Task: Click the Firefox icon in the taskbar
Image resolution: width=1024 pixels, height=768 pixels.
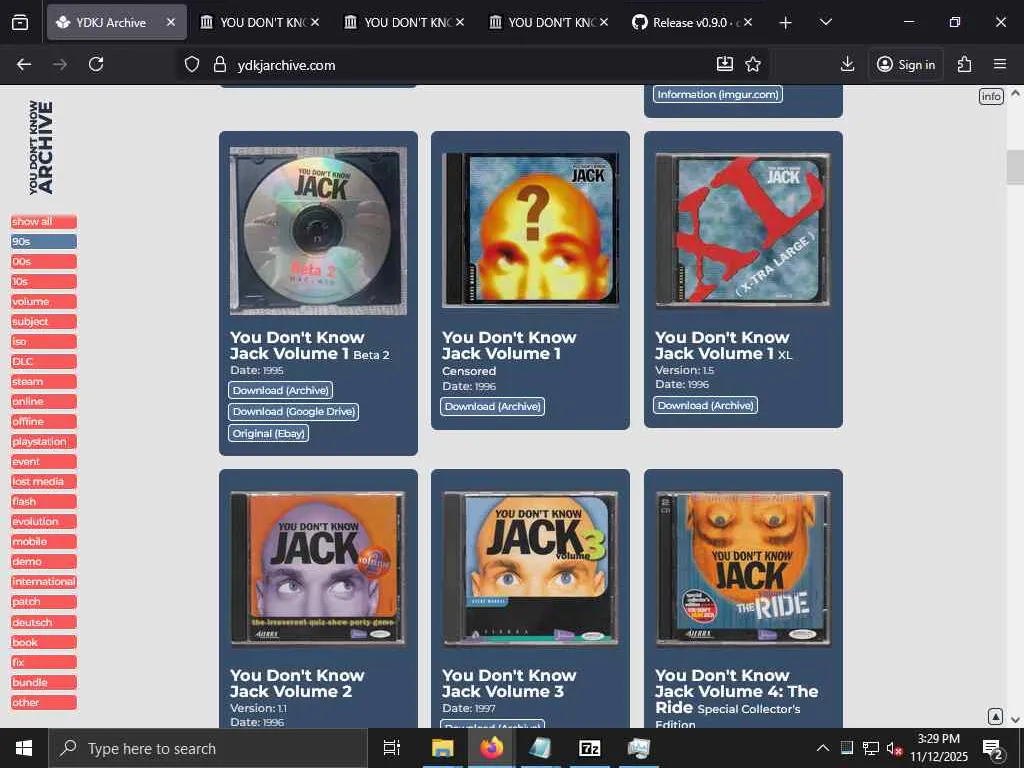Action: [x=492, y=748]
